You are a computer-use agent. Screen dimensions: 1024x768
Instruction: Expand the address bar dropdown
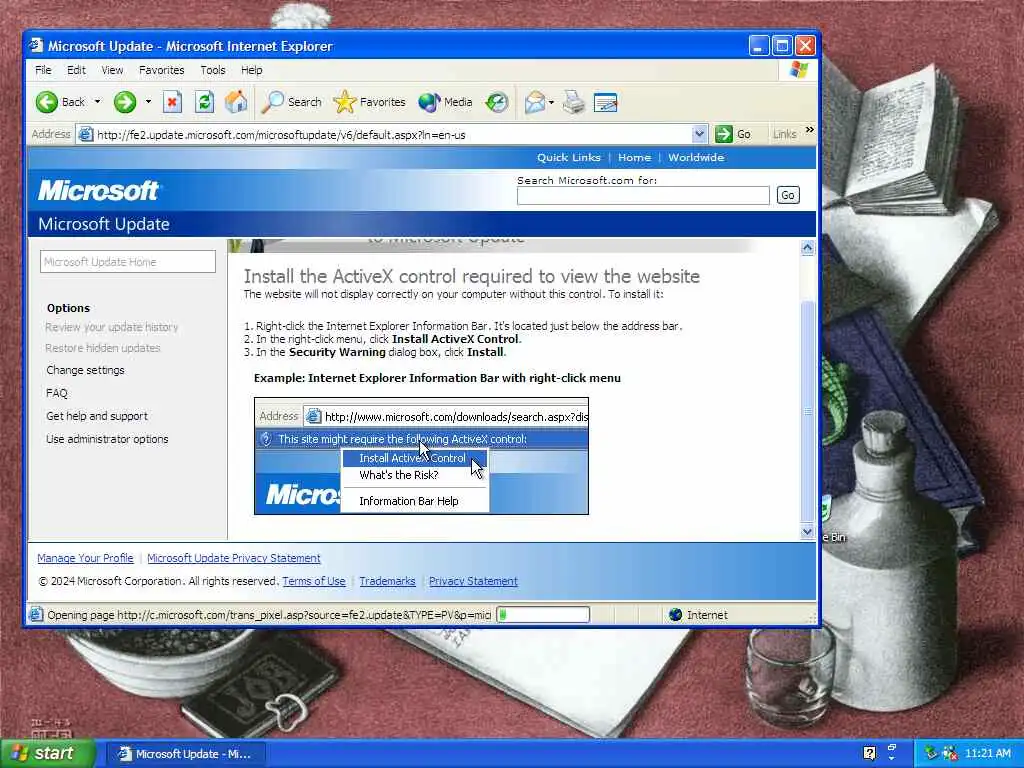tap(699, 135)
